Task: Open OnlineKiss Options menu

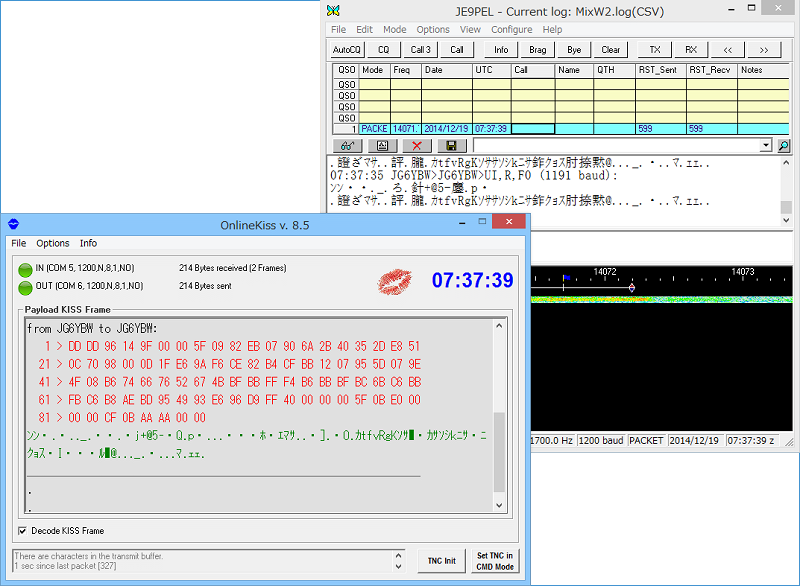Action: [53, 243]
